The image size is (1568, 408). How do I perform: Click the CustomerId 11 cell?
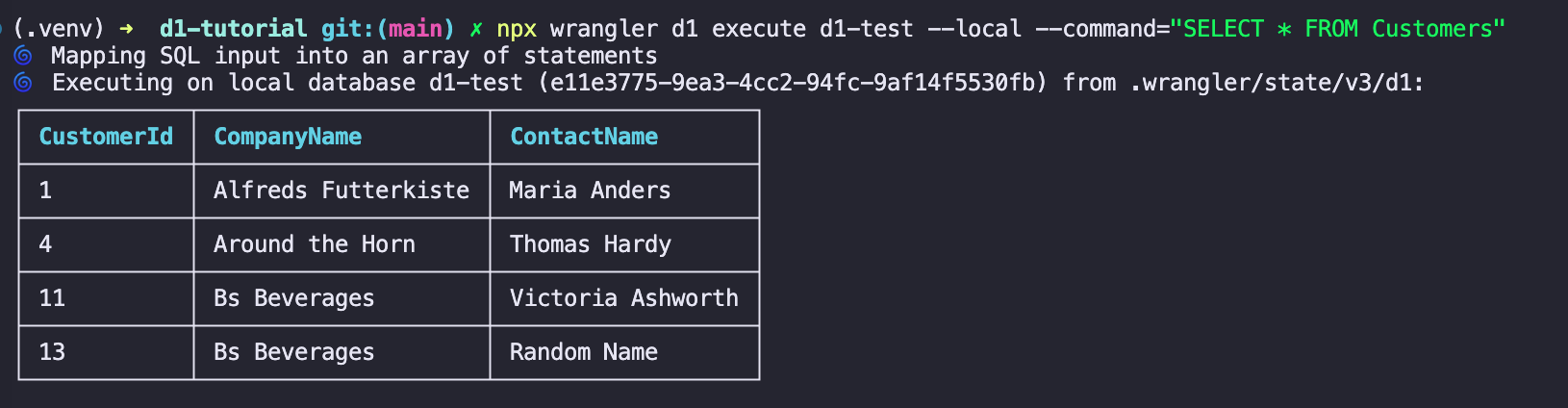[x=52, y=298]
